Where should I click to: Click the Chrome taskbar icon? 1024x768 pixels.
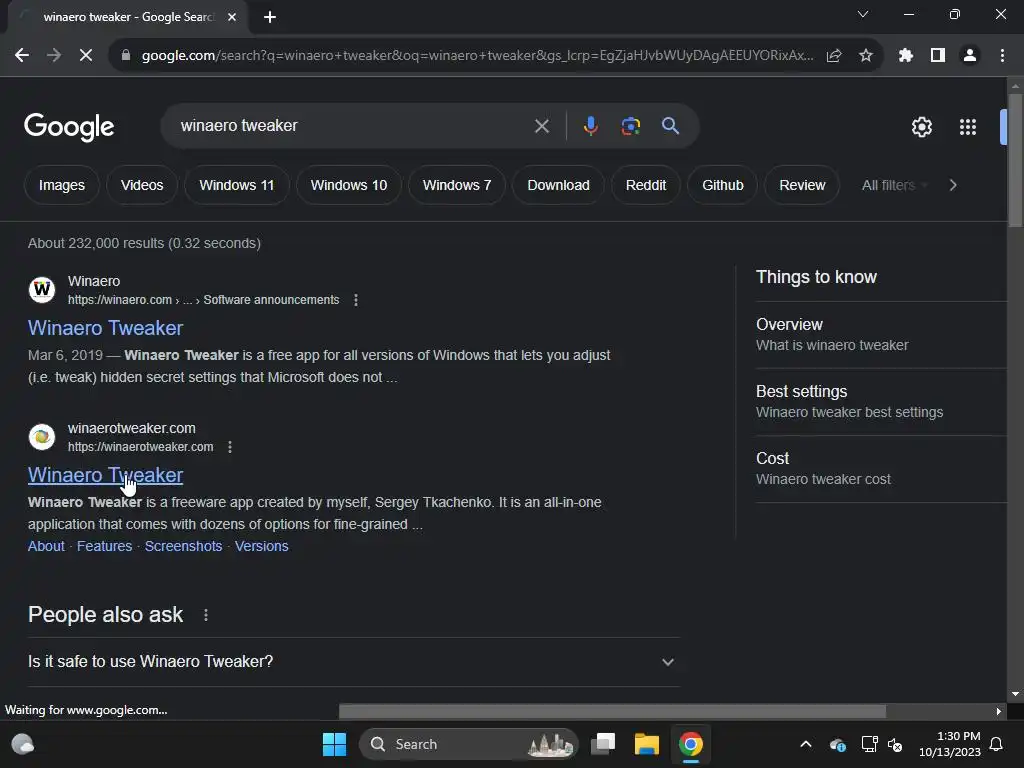click(x=690, y=744)
